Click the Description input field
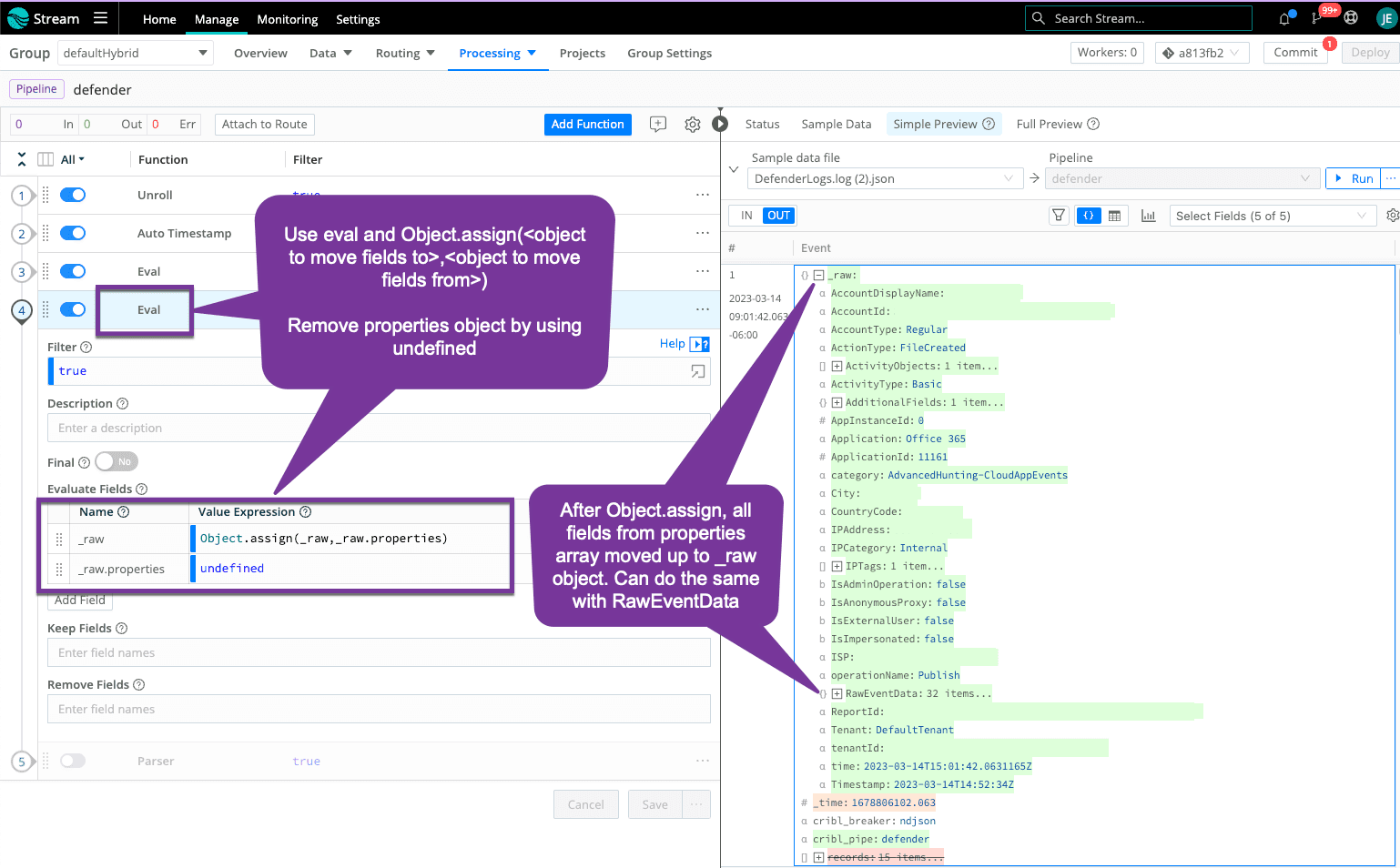 tap(379, 428)
